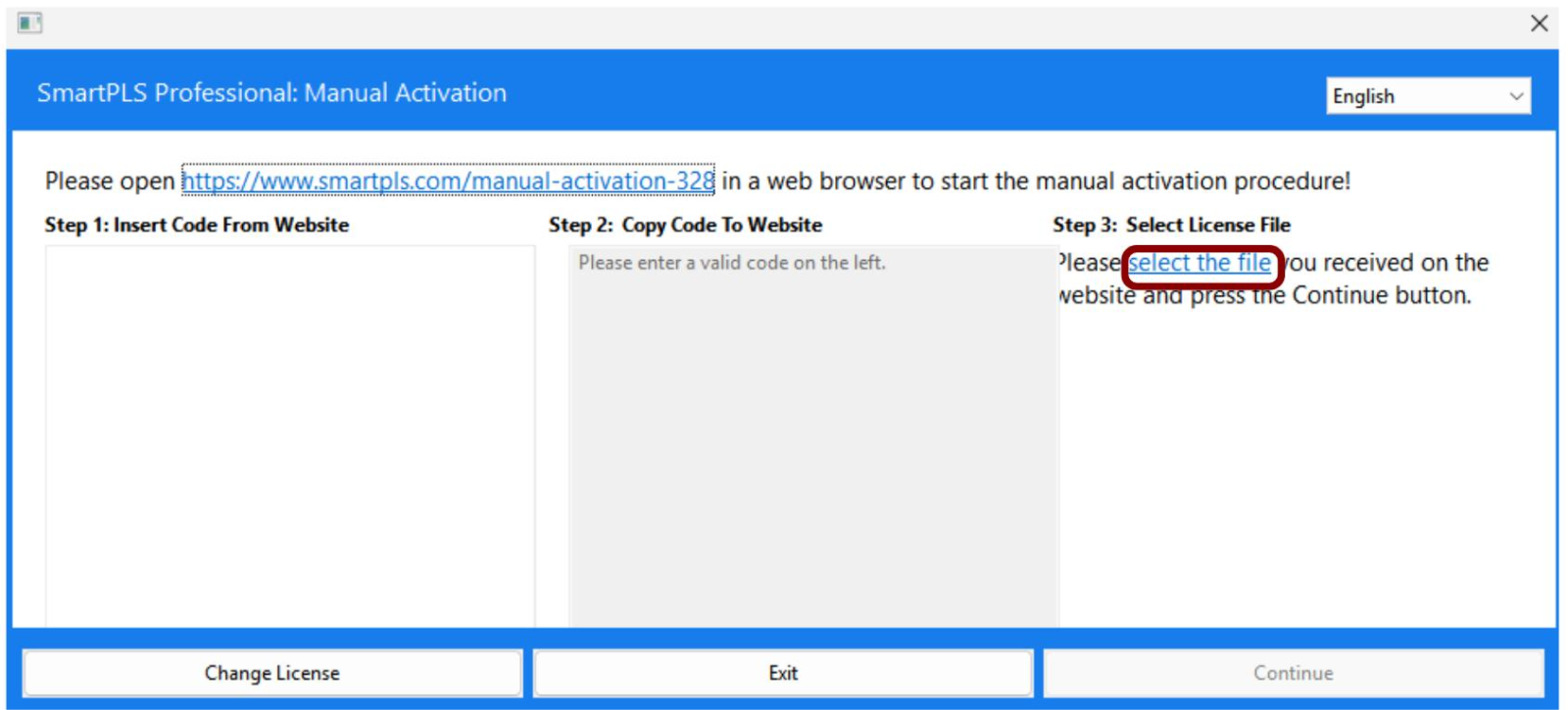The width and height of the screenshot is (1568, 710).
Task: Click the "Step 3: Select License File" heading
Action: (x=1171, y=225)
